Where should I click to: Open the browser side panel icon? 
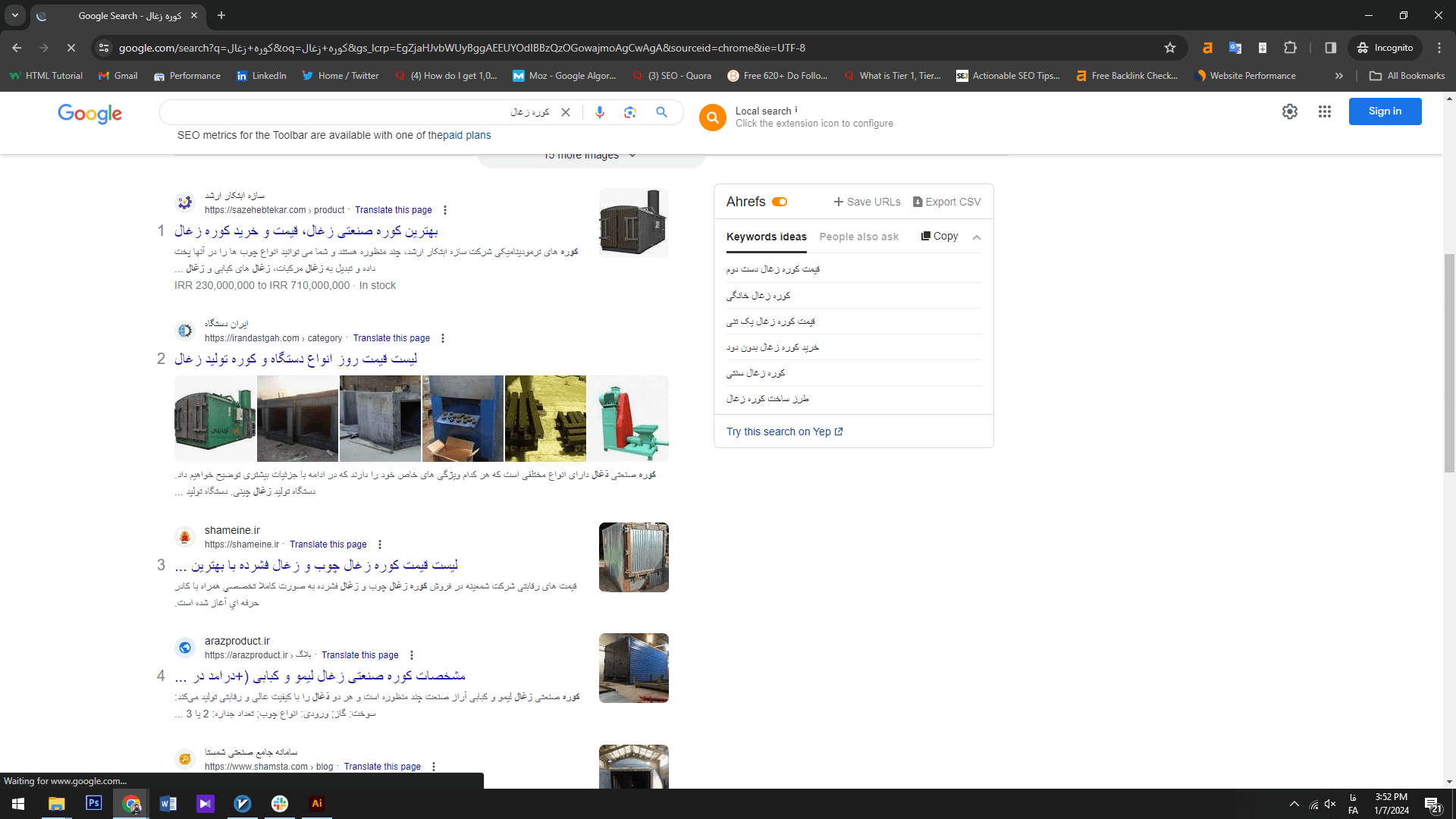[x=1330, y=48]
